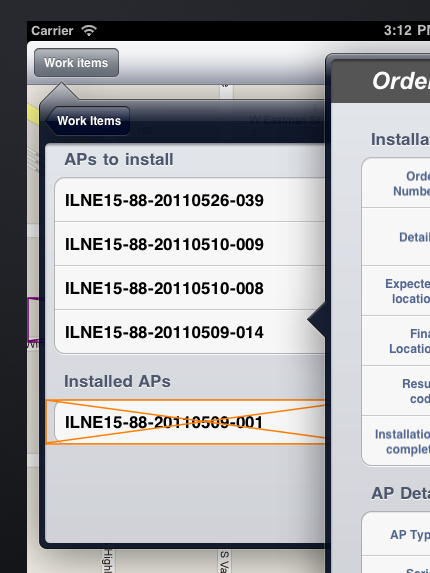This screenshot has height=573, width=430.
Task: Select AP ILNE15-88-20110509-014
Action: click(x=190, y=332)
